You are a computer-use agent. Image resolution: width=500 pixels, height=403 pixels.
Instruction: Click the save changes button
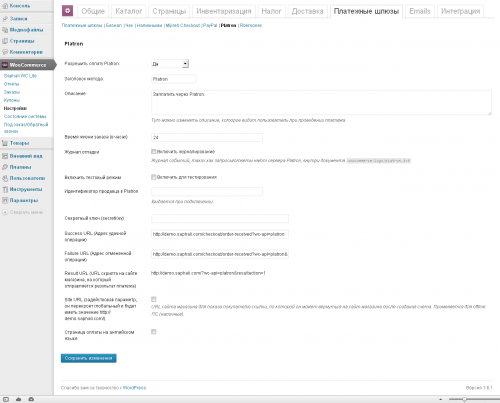(x=89, y=358)
